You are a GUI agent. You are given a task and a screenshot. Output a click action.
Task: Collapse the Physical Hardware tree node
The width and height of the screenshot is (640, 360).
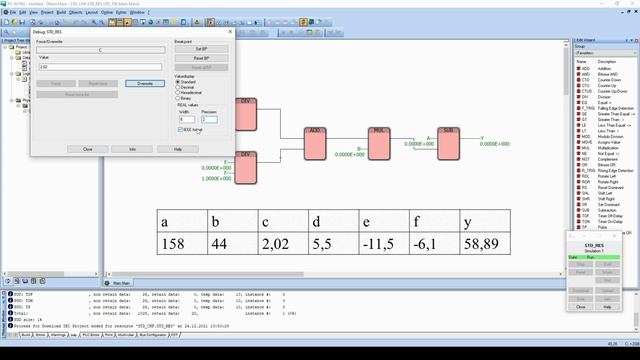click(x=12, y=100)
